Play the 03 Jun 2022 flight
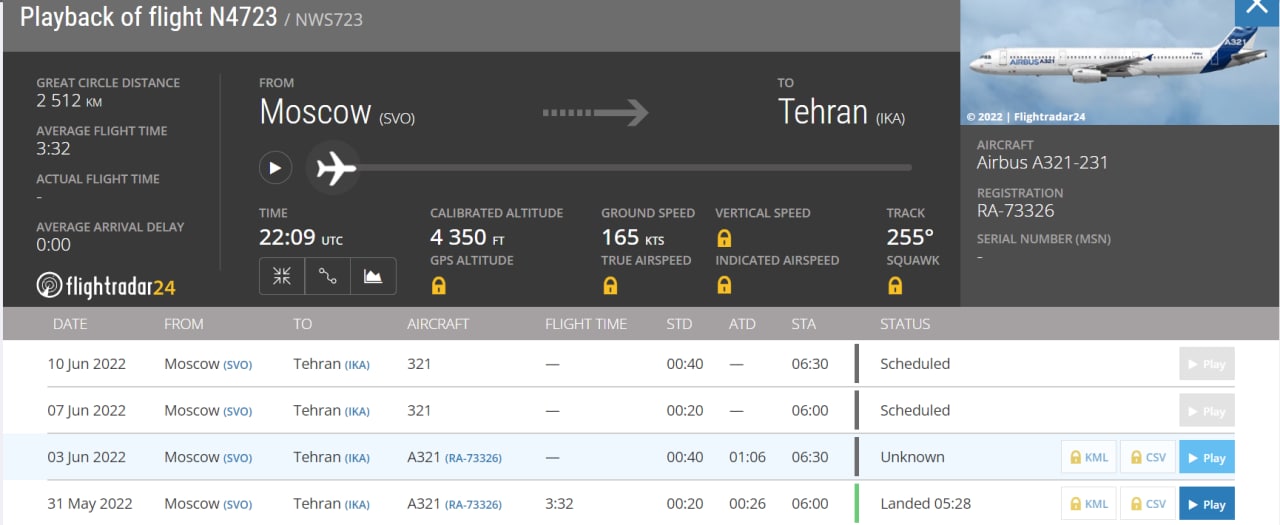This screenshot has width=1280, height=525. 1206,457
